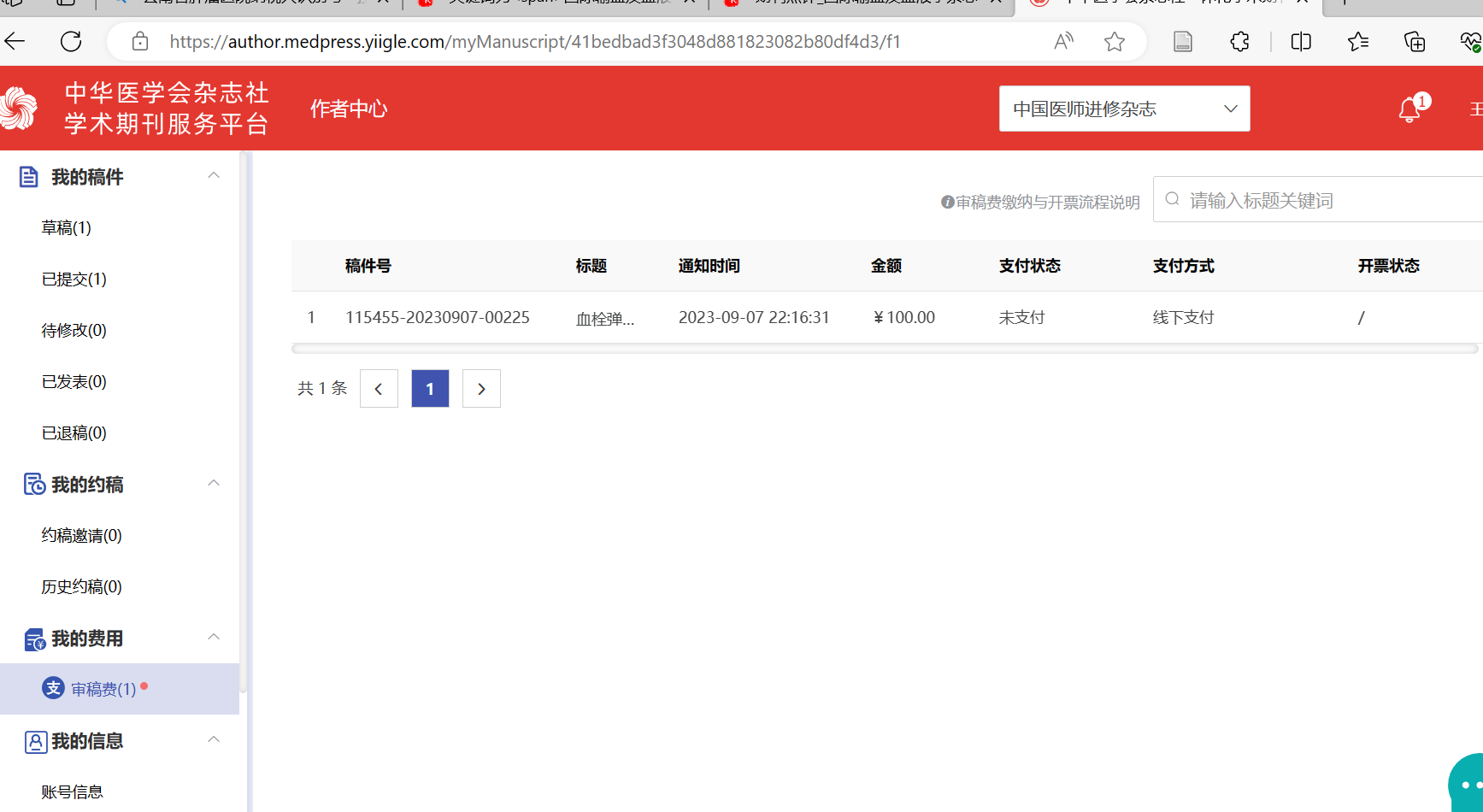This screenshot has height=812, width=1483.
Task: Open browser extensions puzzle icon
Action: [1239, 41]
